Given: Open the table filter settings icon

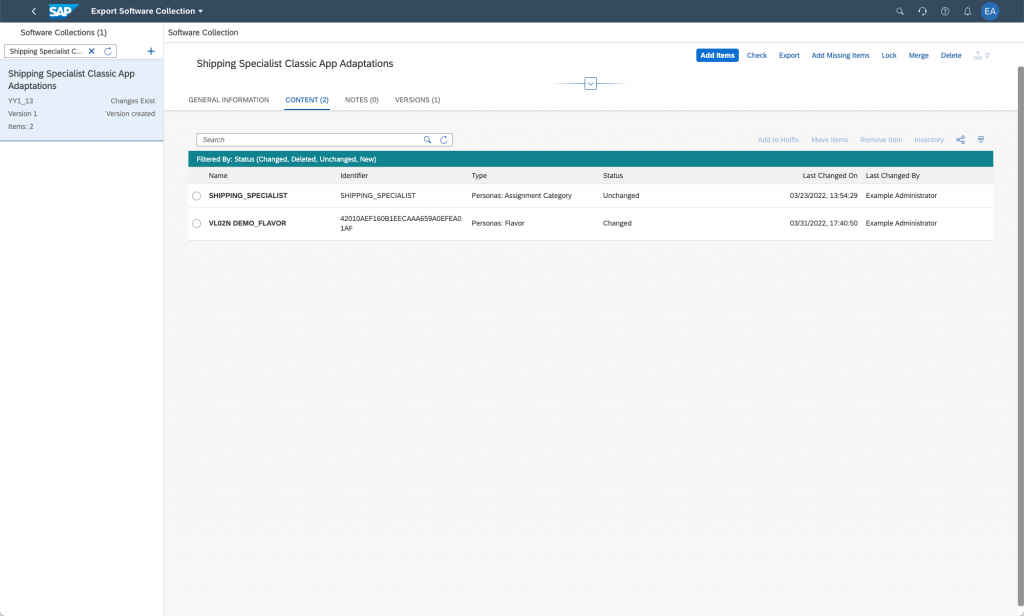Looking at the screenshot, I should pos(981,140).
